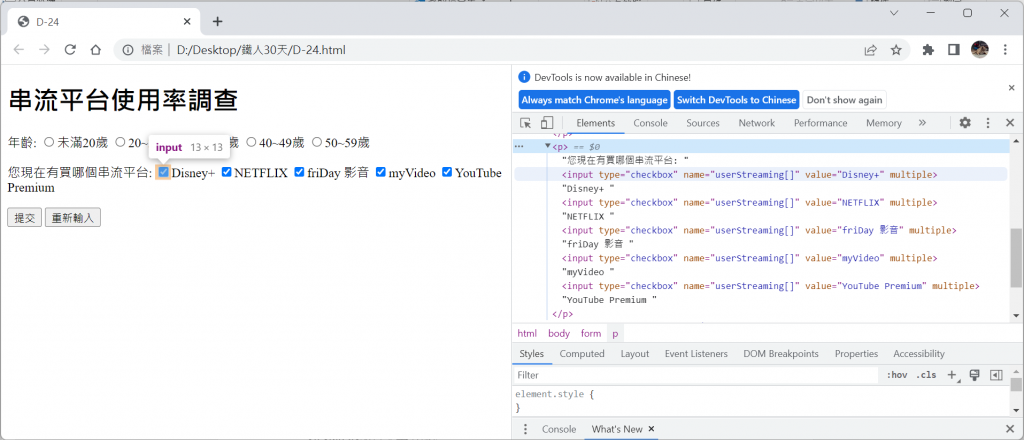The height and width of the screenshot is (440, 1024).
Task: Toggle the DevTools device toolbar icon
Action: [547, 123]
